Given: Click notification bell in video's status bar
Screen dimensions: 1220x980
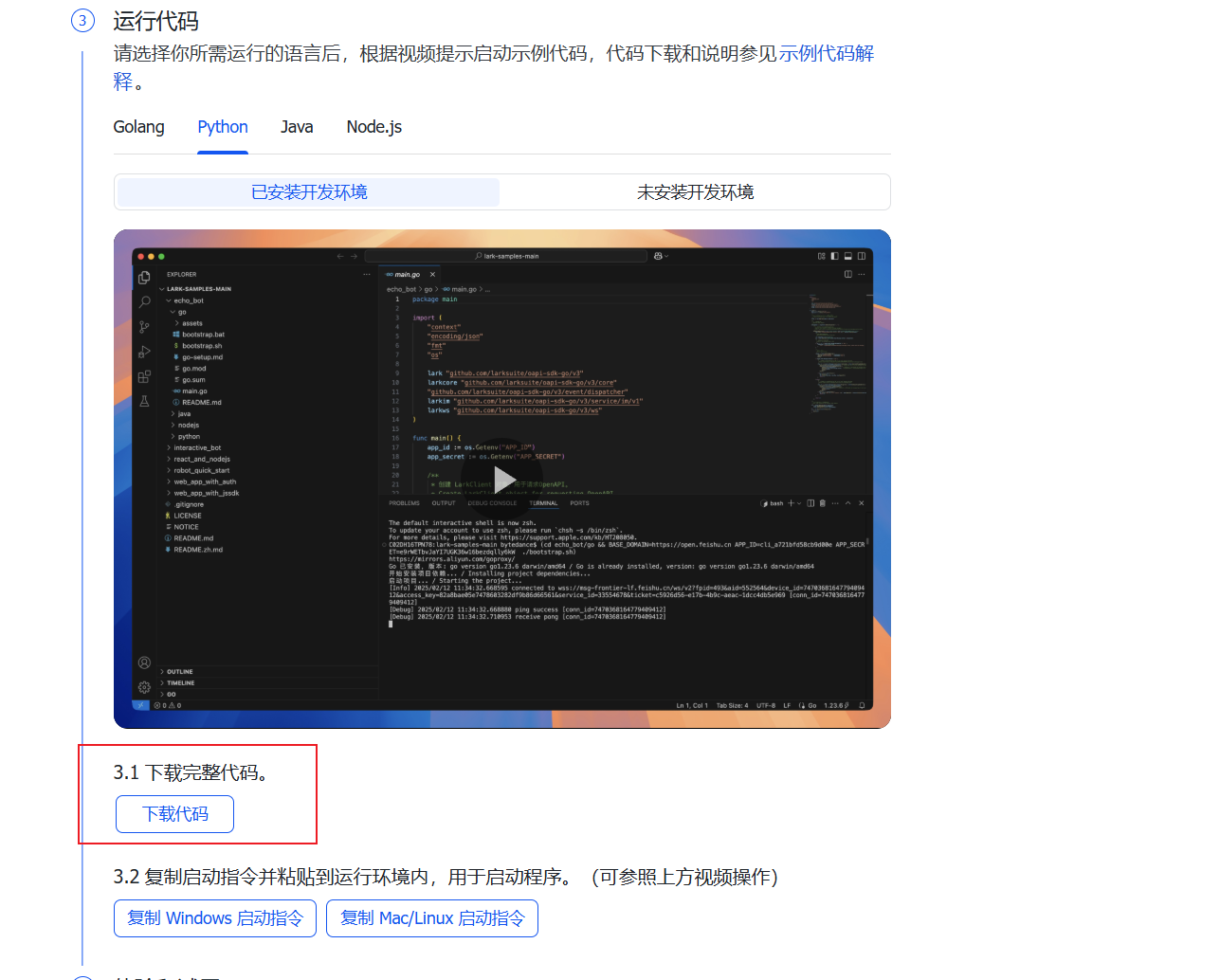Looking at the screenshot, I should pyautogui.click(x=862, y=705).
